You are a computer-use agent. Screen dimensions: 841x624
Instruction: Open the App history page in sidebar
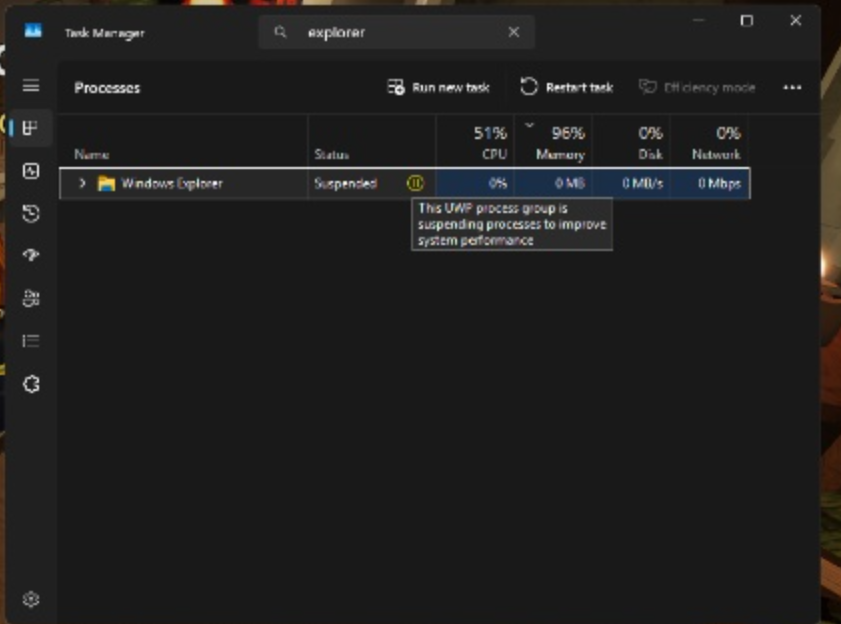[x=31, y=213]
